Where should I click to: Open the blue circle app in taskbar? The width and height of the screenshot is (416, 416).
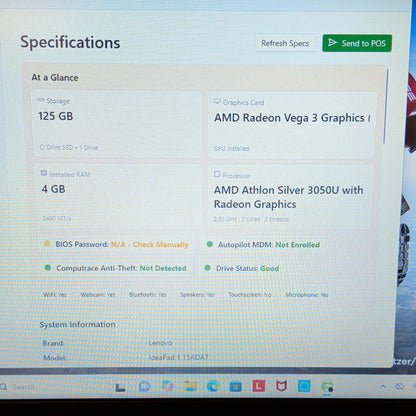coord(304,386)
